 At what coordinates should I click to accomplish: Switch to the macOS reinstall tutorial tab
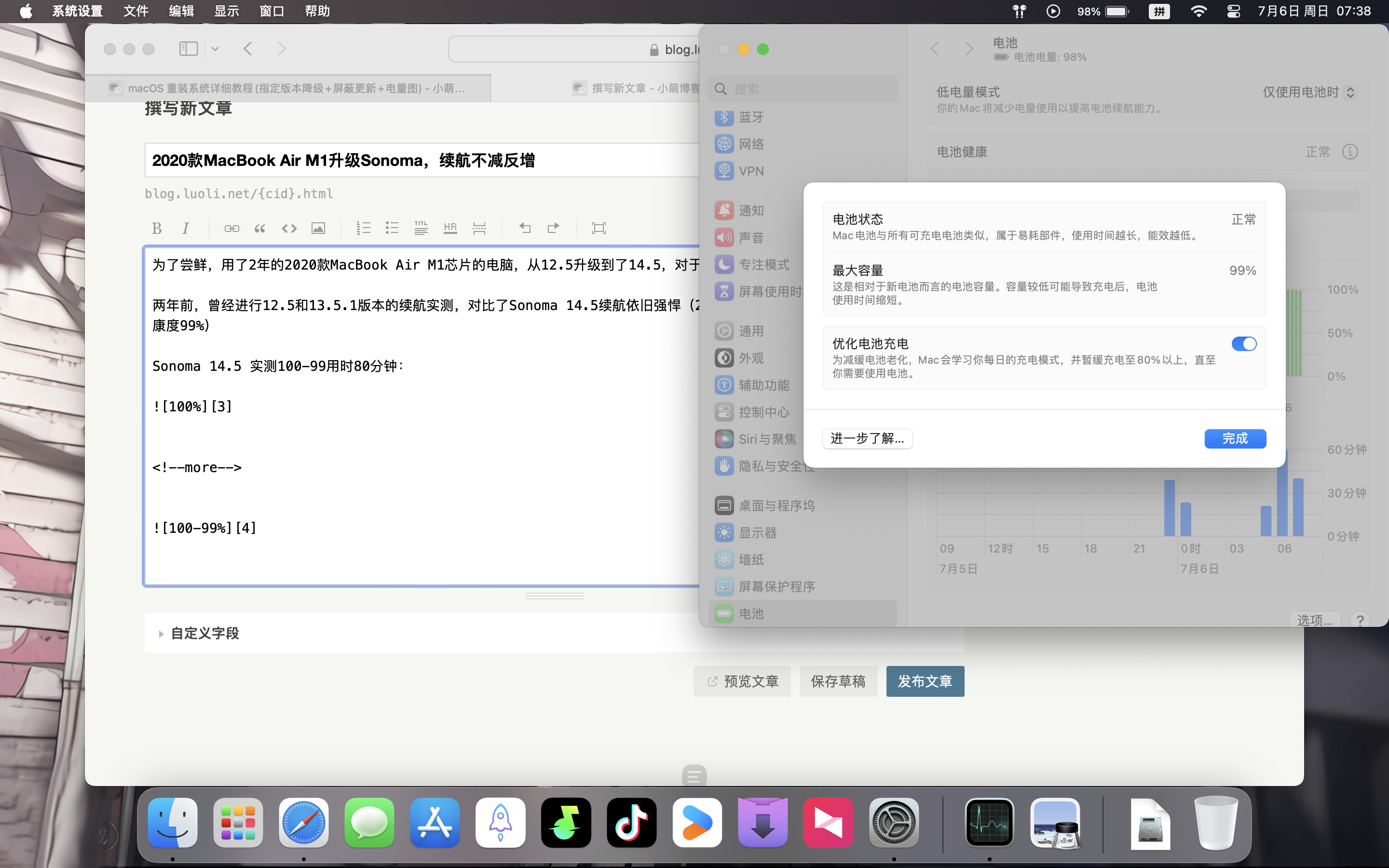tap(288, 88)
